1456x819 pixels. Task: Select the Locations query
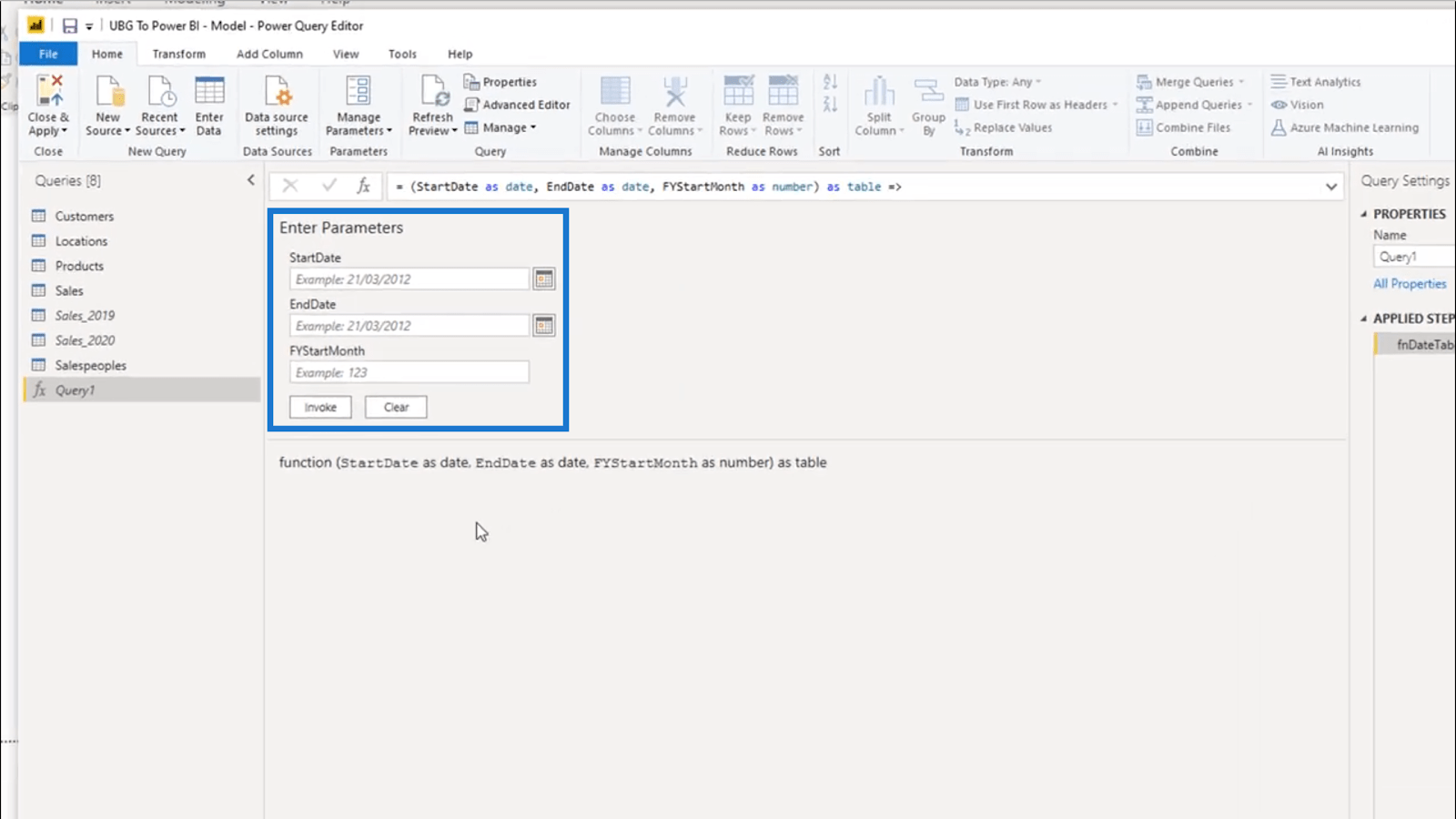142,241
